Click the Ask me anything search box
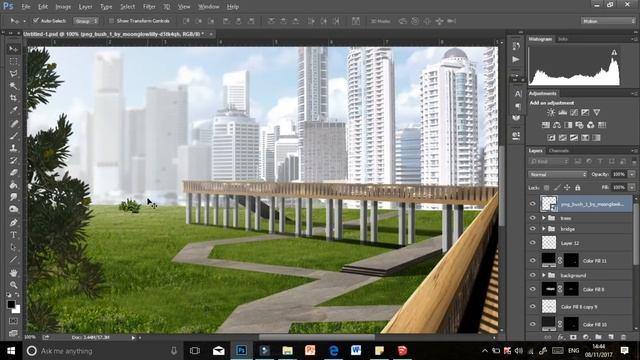This screenshot has width=640, height=360. pos(102,351)
